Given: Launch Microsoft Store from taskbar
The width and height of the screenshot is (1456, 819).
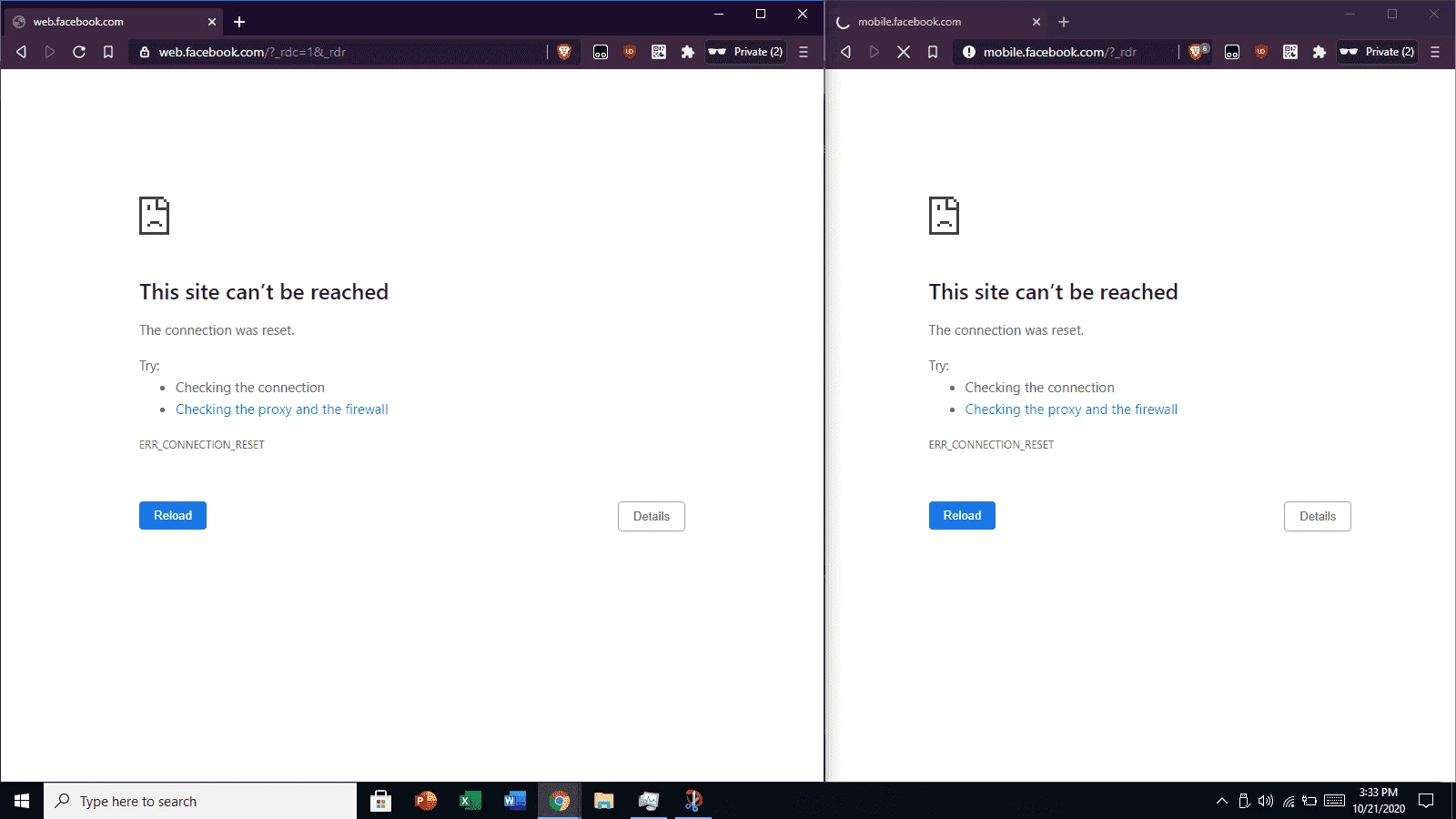Looking at the screenshot, I should click(x=381, y=801).
